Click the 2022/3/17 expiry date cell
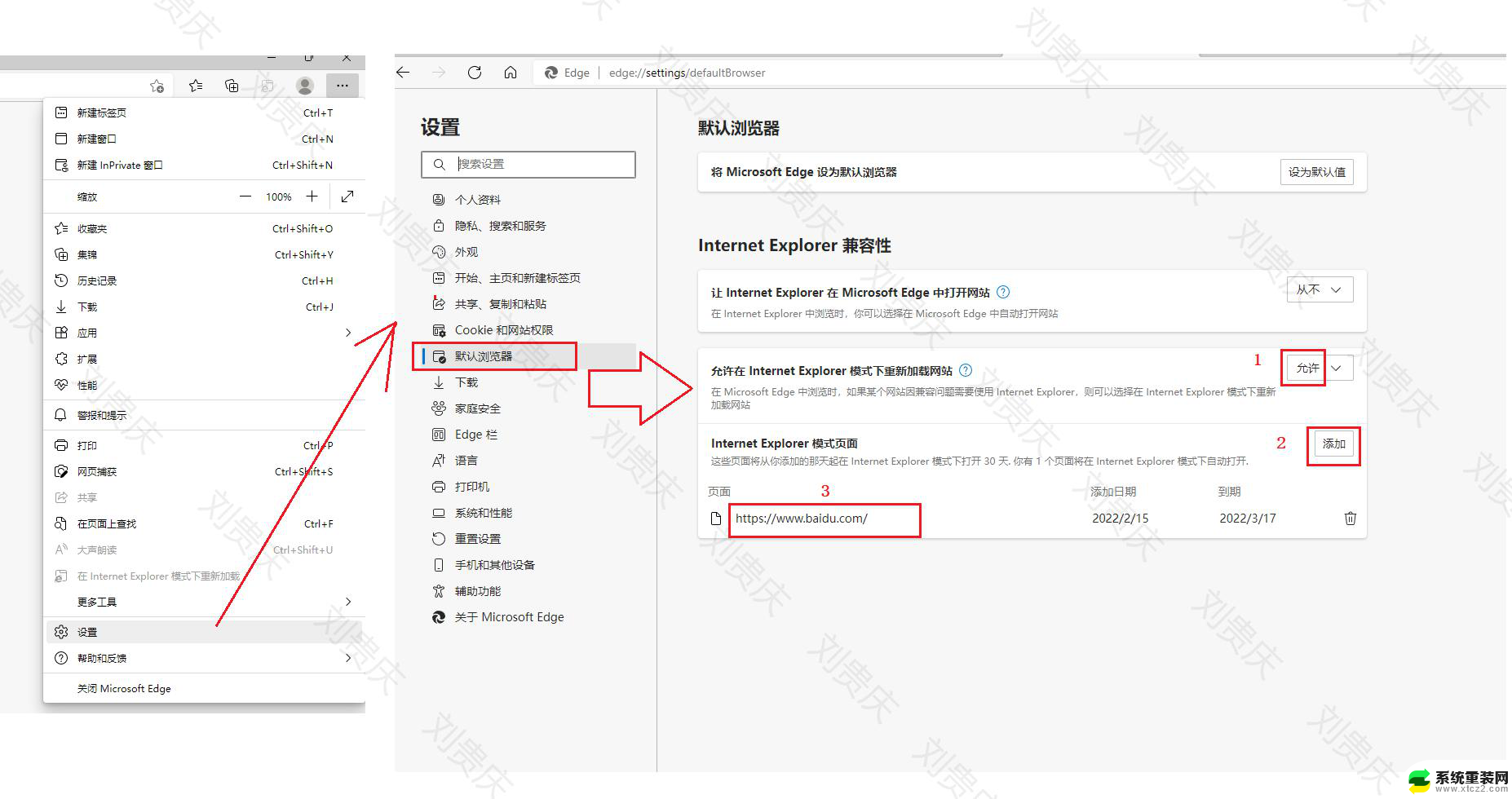This screenshot has height=799, width=1512. click(1248, 519)
